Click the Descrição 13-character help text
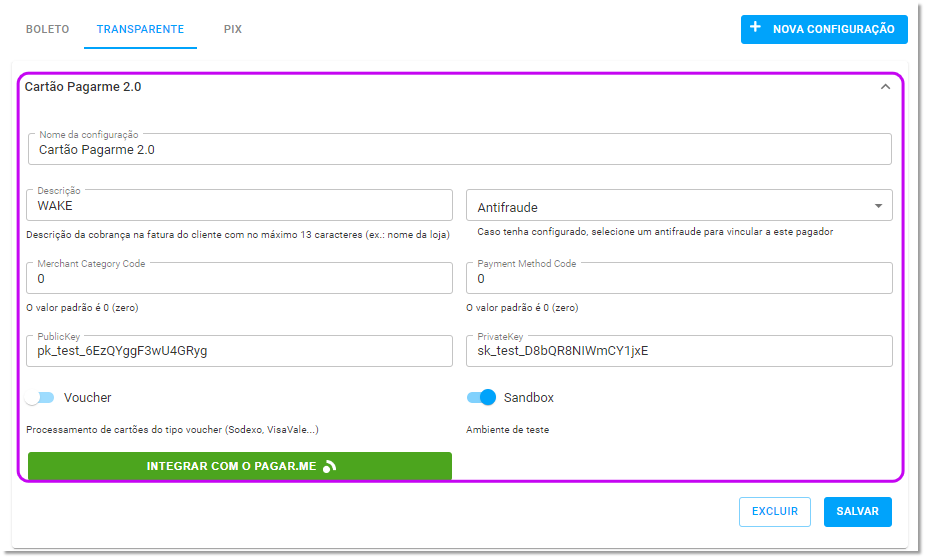The width and height of the screenshot is (925, 558). 238,235
